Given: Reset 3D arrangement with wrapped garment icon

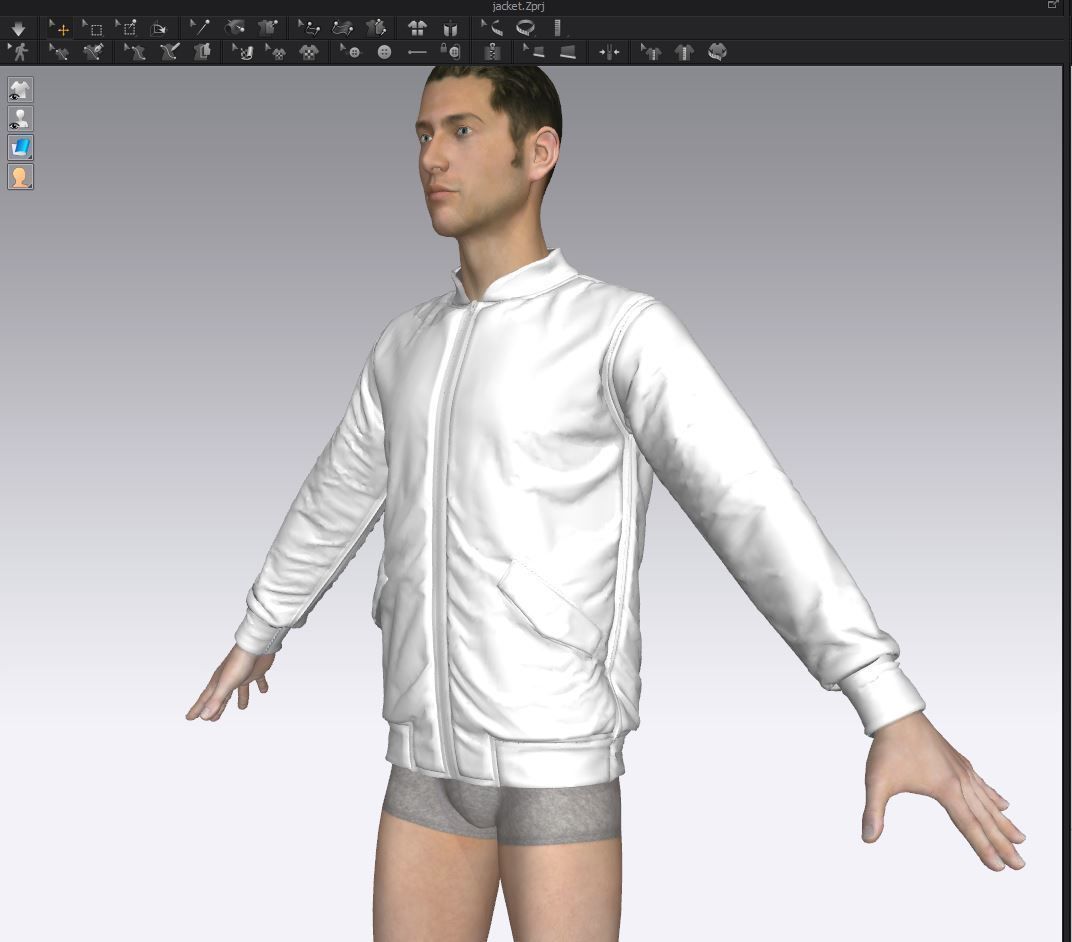Looking at the screenshot, I should coord(450,29).
